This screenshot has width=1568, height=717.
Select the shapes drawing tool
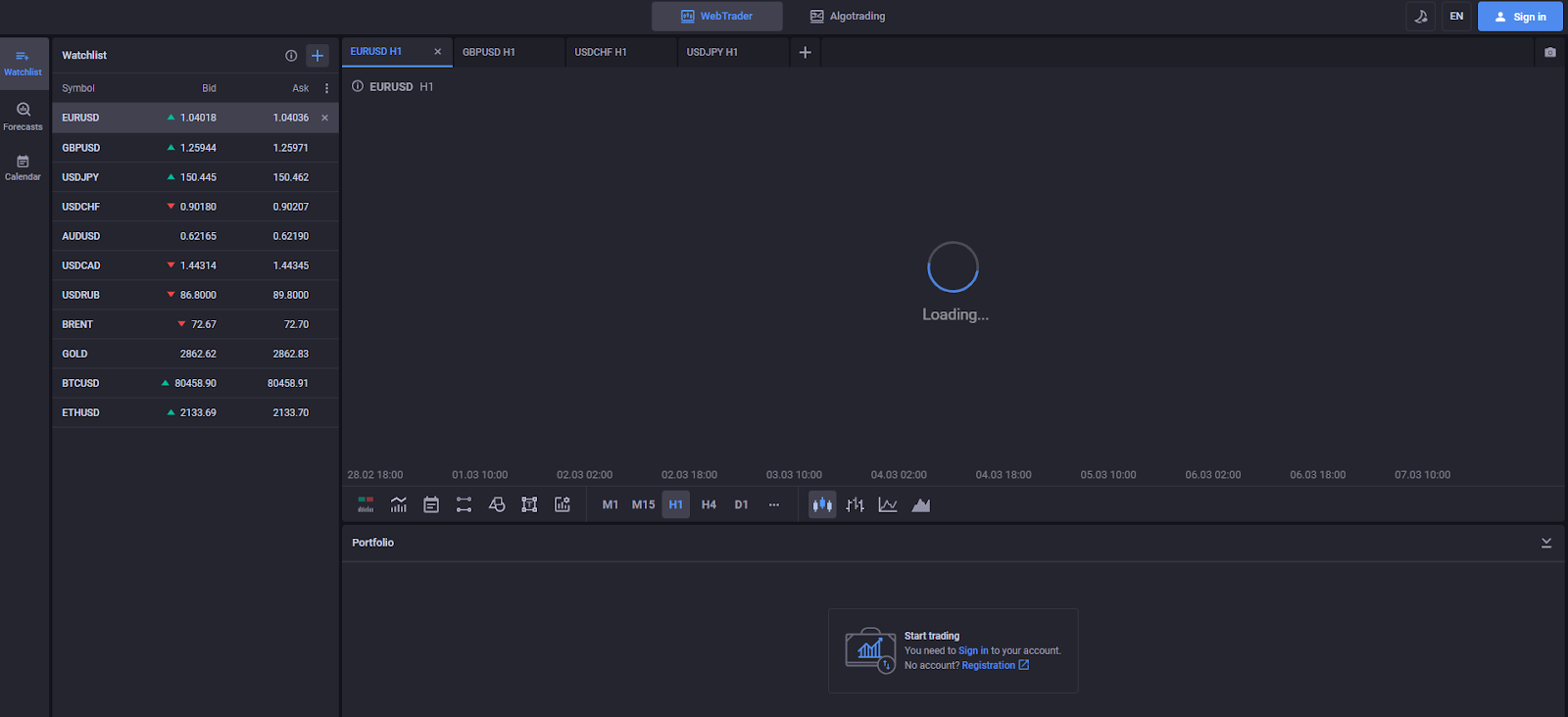coord(497,504)
